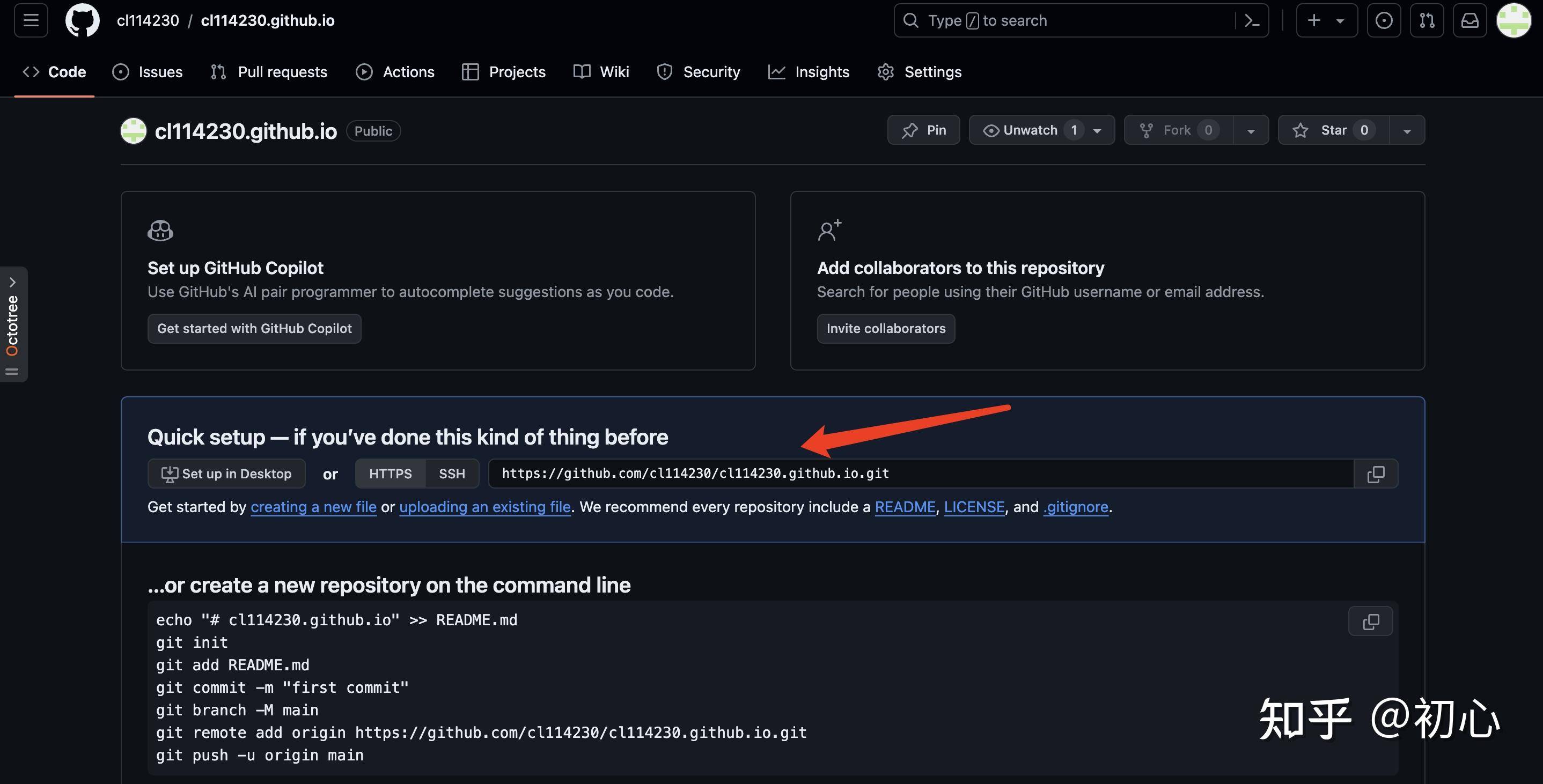The width and height of the screenshot is (1543, 784).
Task: Click the repository clone URL field
Action: click(x=921, y=474)
